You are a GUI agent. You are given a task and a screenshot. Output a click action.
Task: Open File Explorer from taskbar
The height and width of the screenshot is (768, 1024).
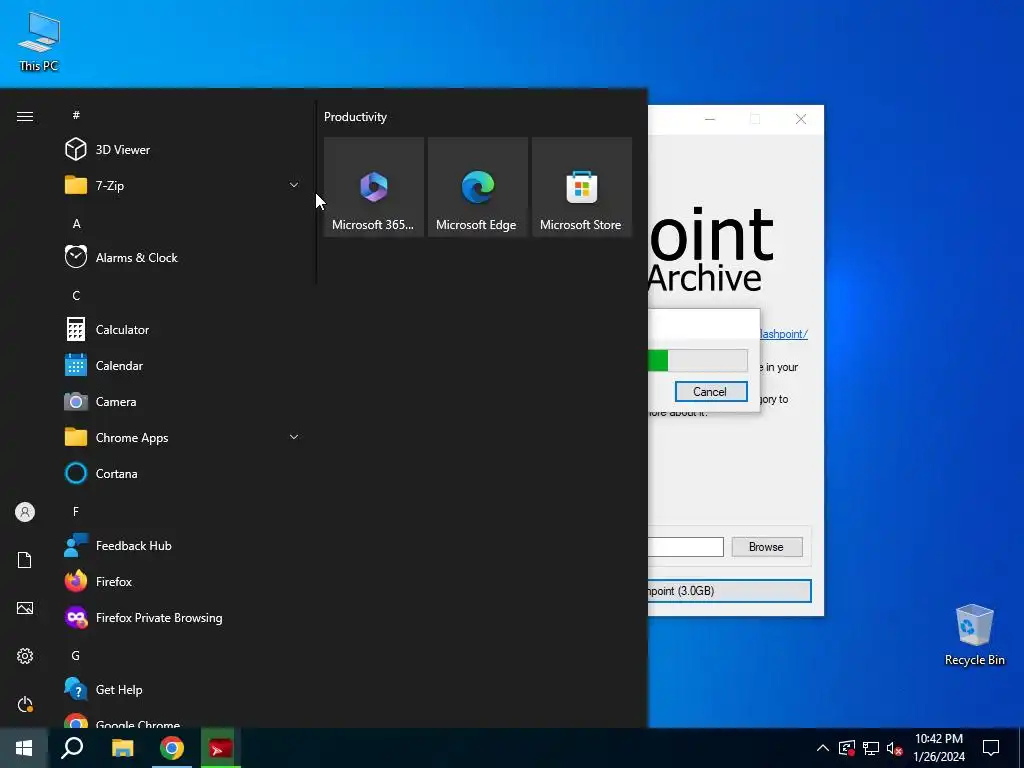[122, 748]
